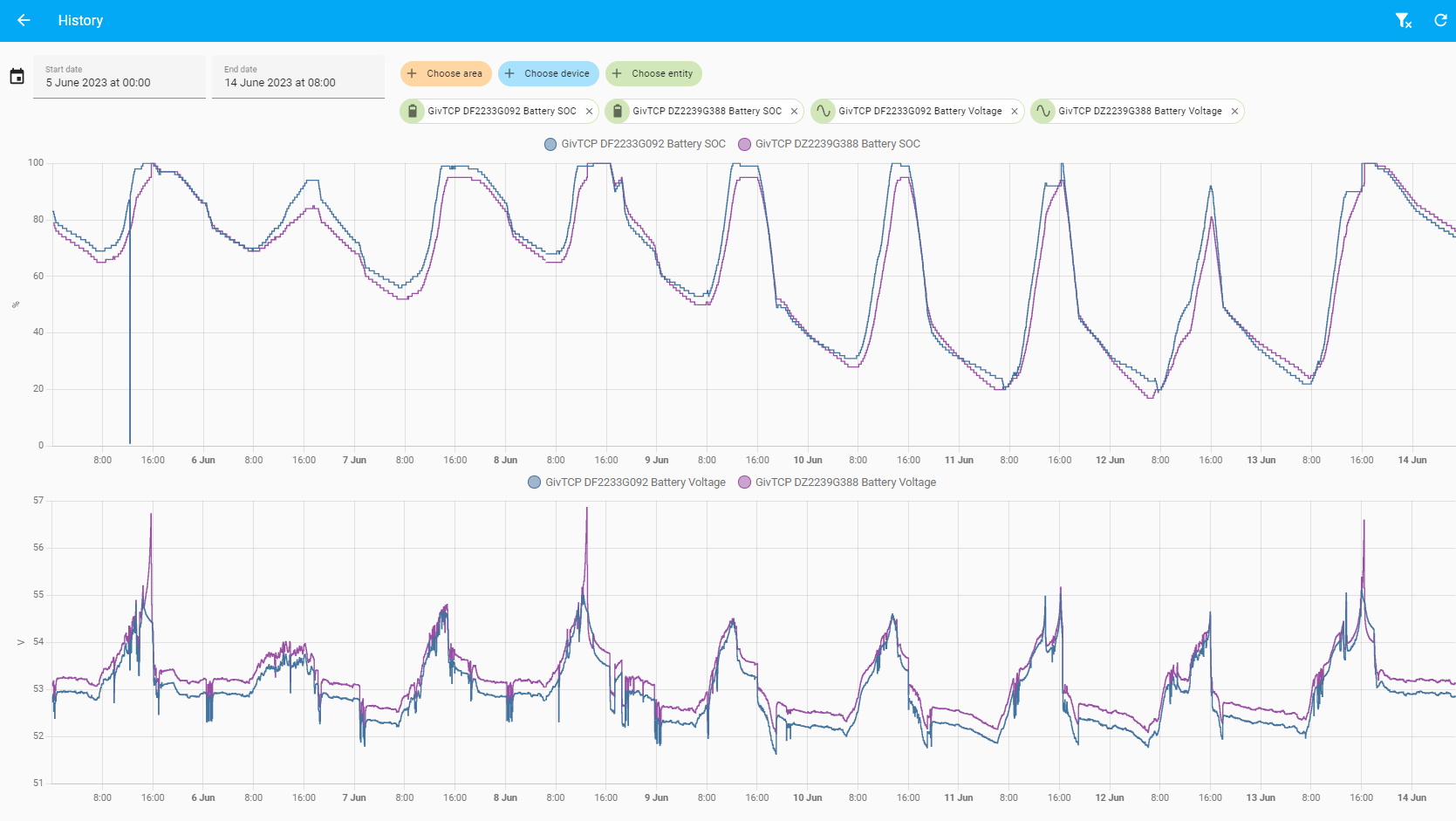
Task: Toggle DZ2239G388 Battery Voltage legend series
Action: coord(837,482)
